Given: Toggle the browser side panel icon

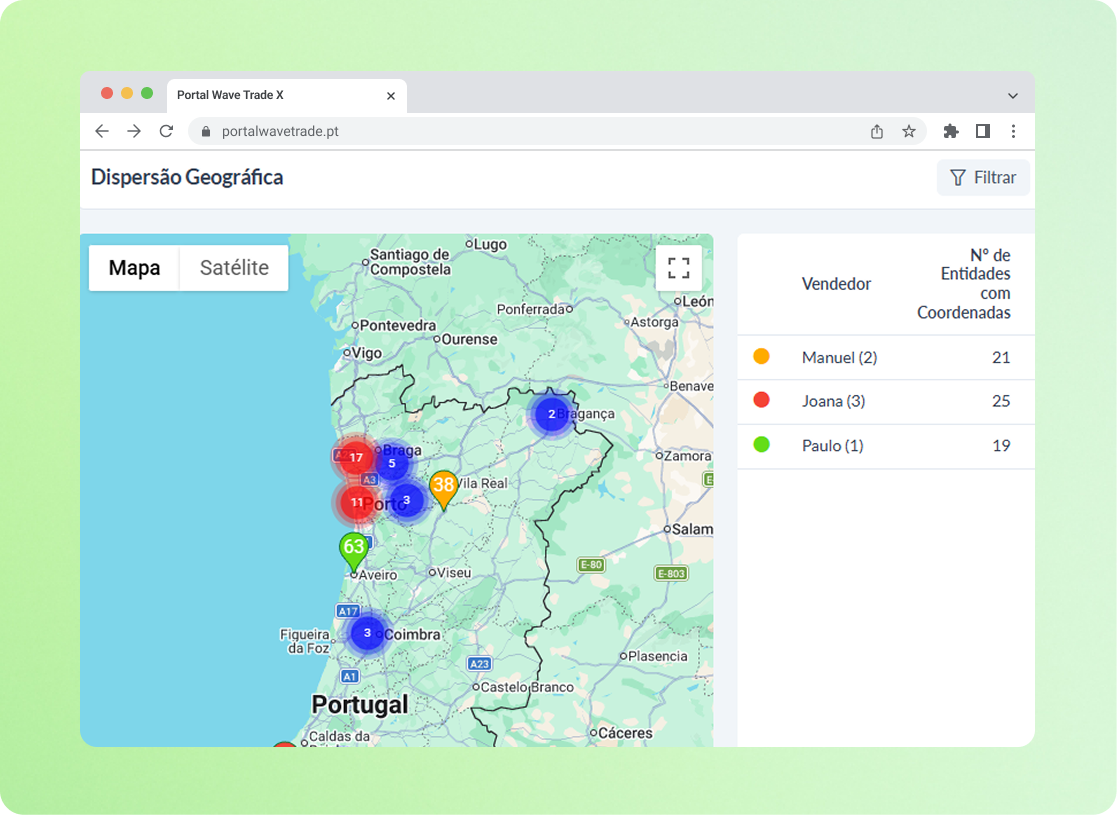Looking at the screenshot, I should point(982,131).
